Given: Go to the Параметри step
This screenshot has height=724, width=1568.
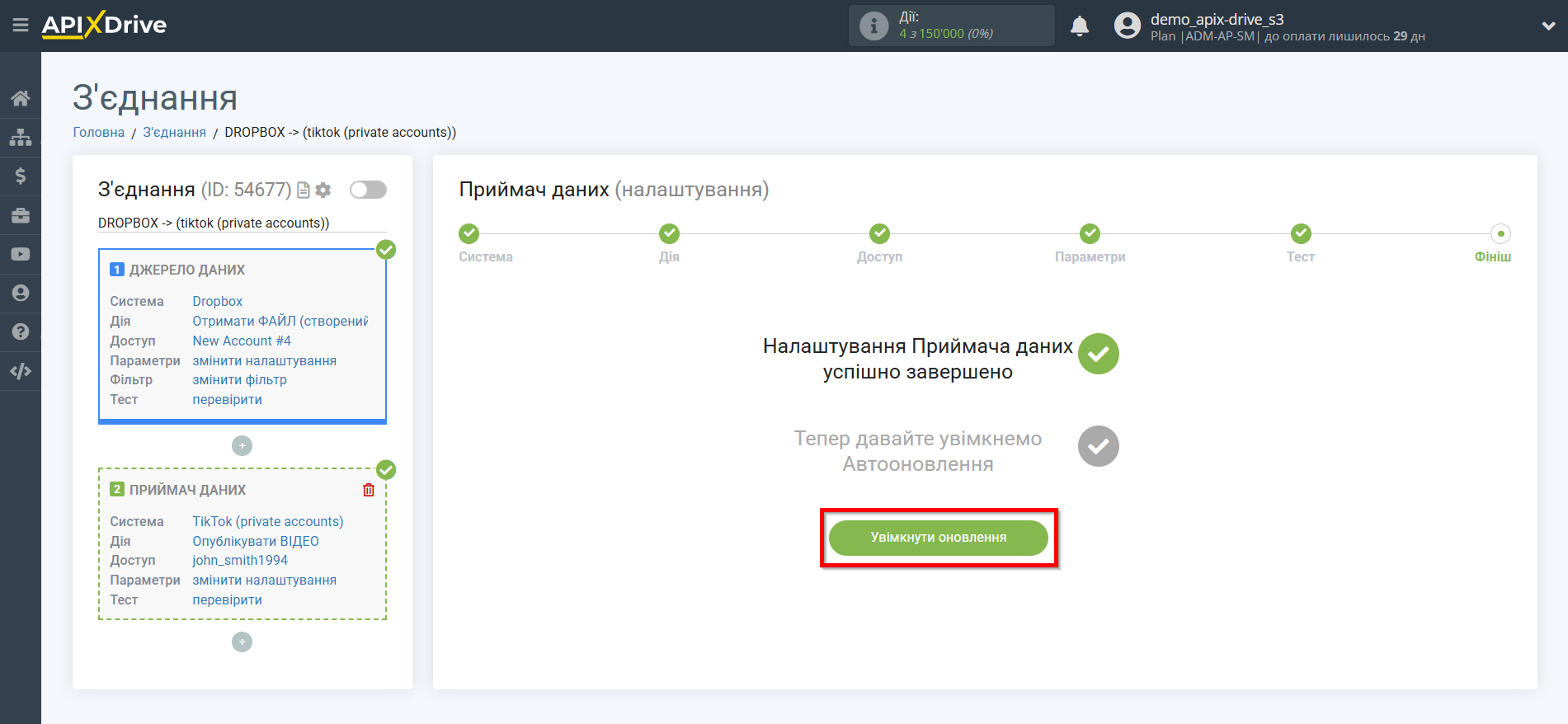Looking at the screenshot, I should click(x=1090, y=233).
